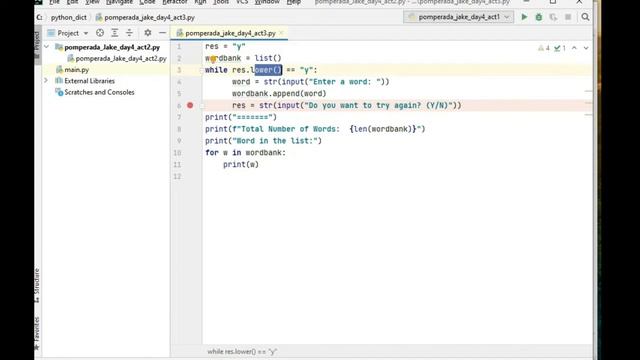Click the Enter a word input line
The height and width of the screenshot is (360, 640).
coord(311,82)
